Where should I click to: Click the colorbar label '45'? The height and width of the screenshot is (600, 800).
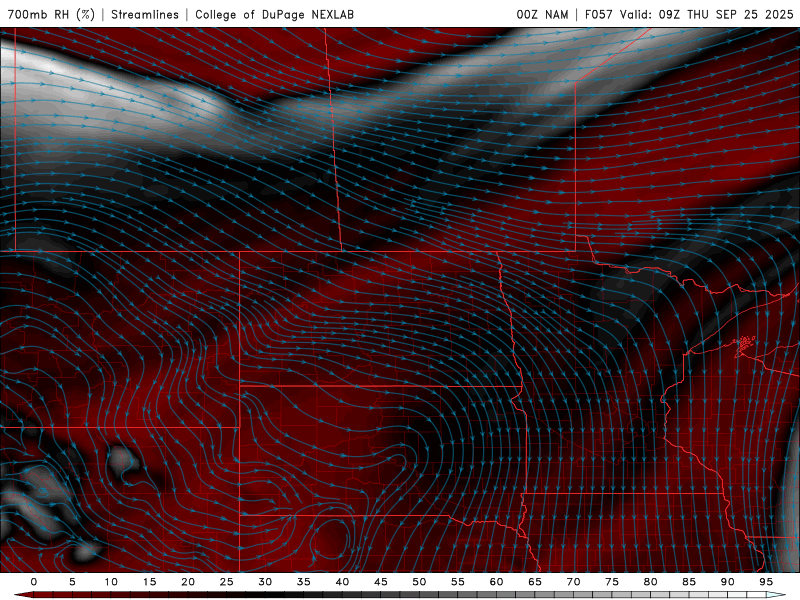pyautogui.click(x=381, y=582)
